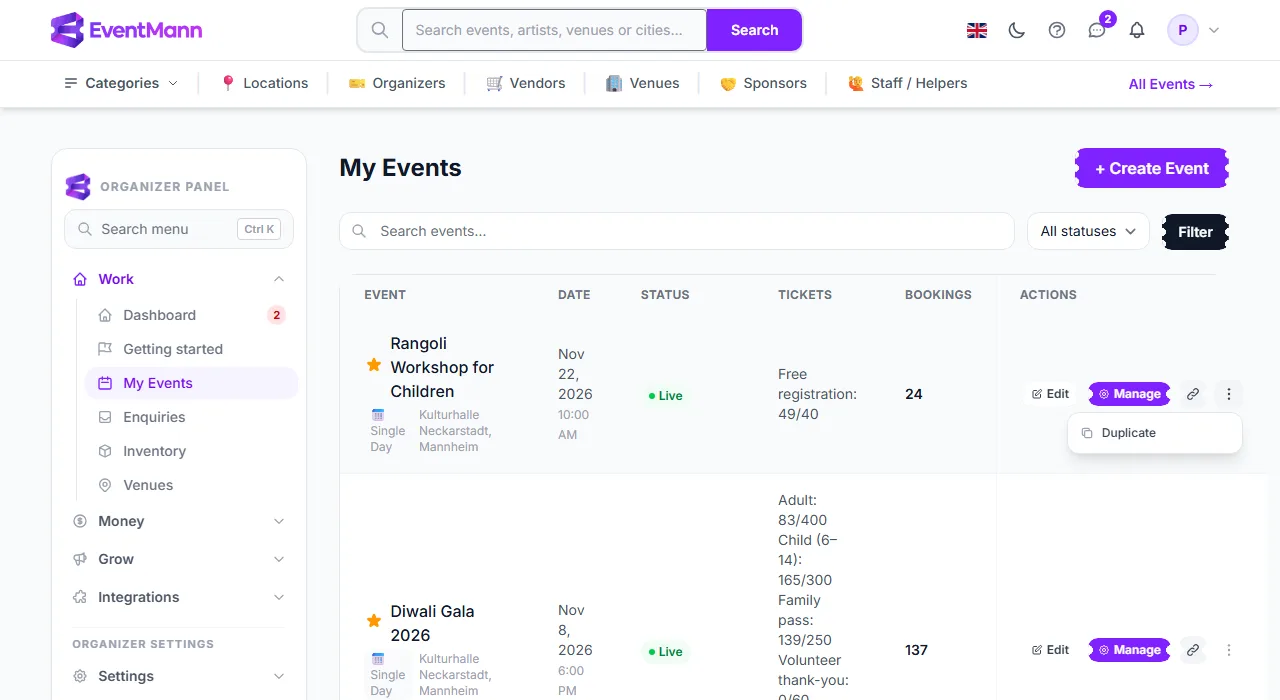Follow the All Events link
This screenshot has height=700, width=1280.
coord(1171,84)
